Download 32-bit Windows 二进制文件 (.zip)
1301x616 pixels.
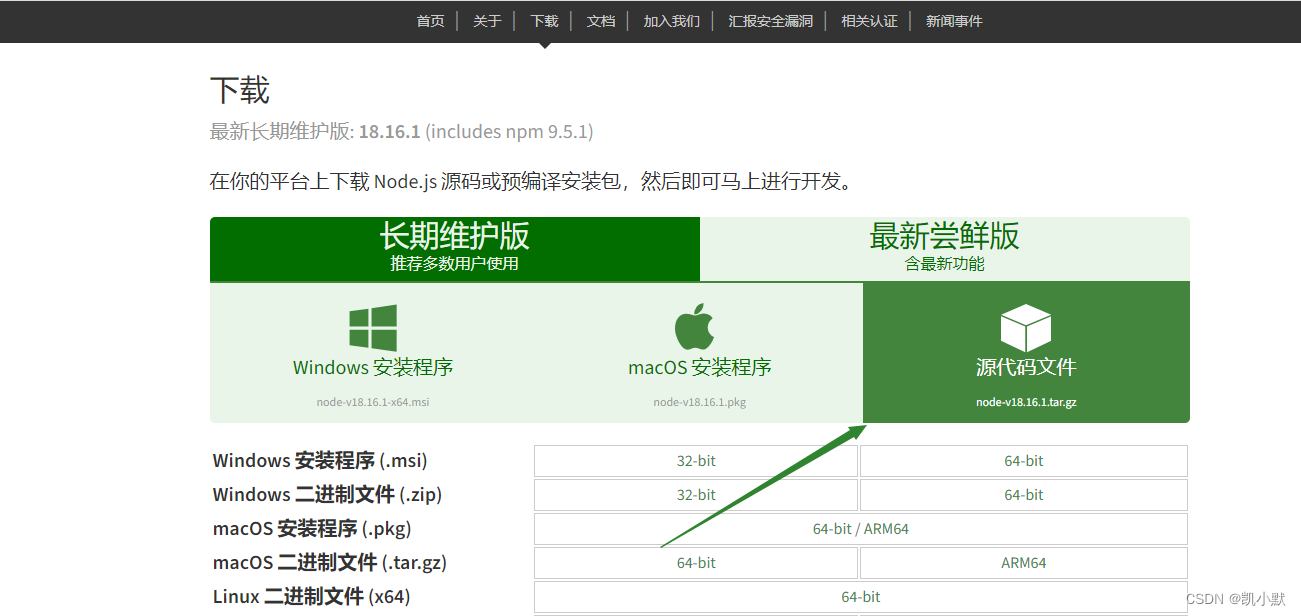coord(696,495)
